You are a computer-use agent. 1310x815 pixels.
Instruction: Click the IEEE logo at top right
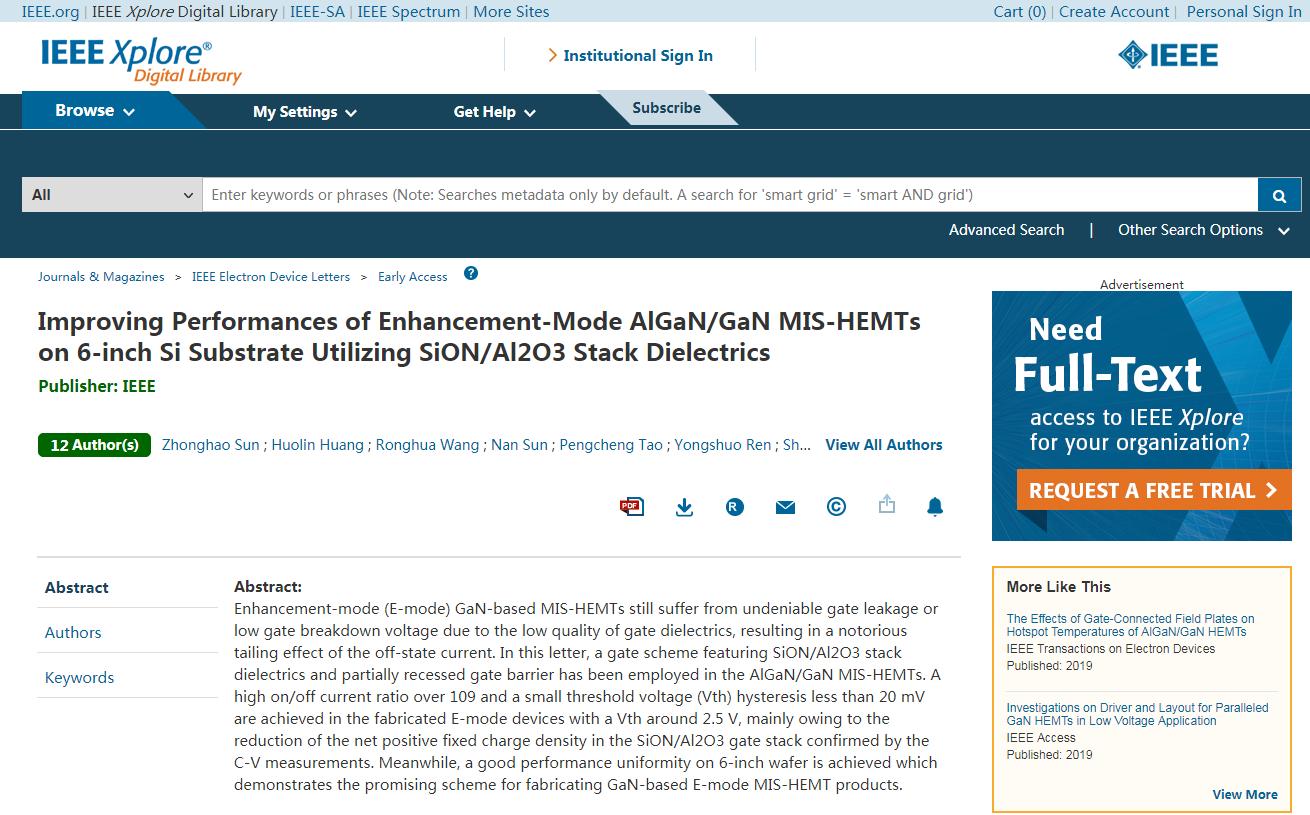point(1168,55)
